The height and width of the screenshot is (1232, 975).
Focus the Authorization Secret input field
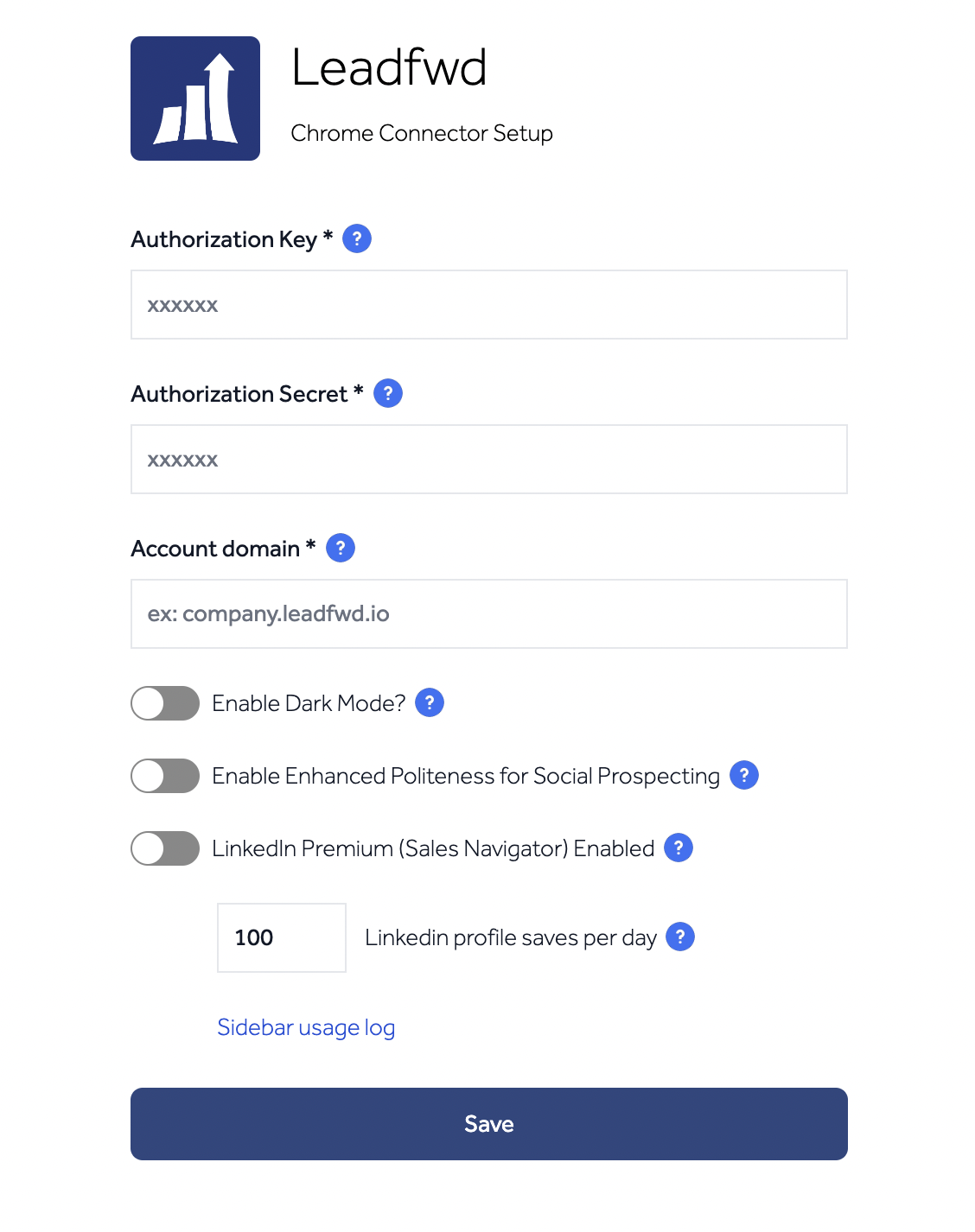(x=489, y=460)
